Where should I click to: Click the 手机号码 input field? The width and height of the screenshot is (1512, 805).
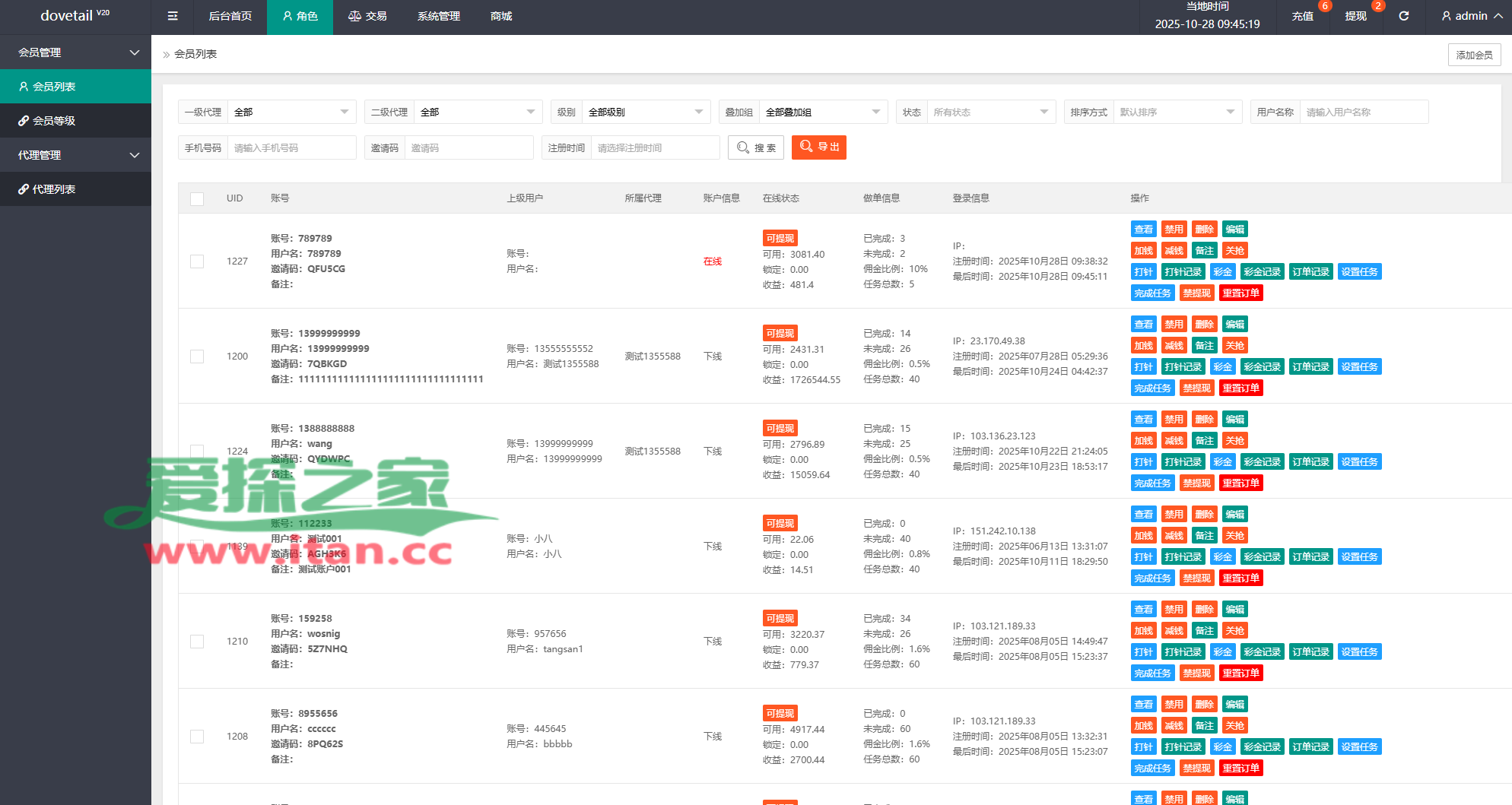[291, 148]
